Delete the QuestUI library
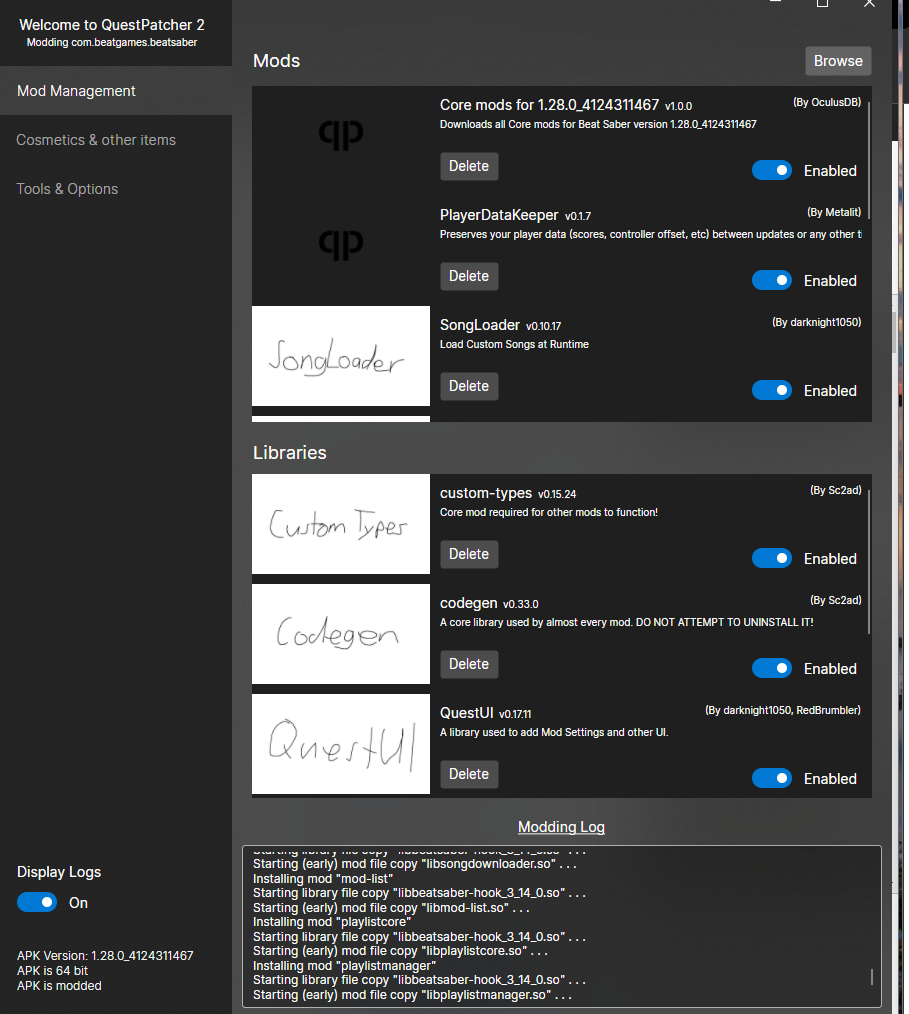The height and width of the screenshot is (1014, 909). (x=469, y=774)
